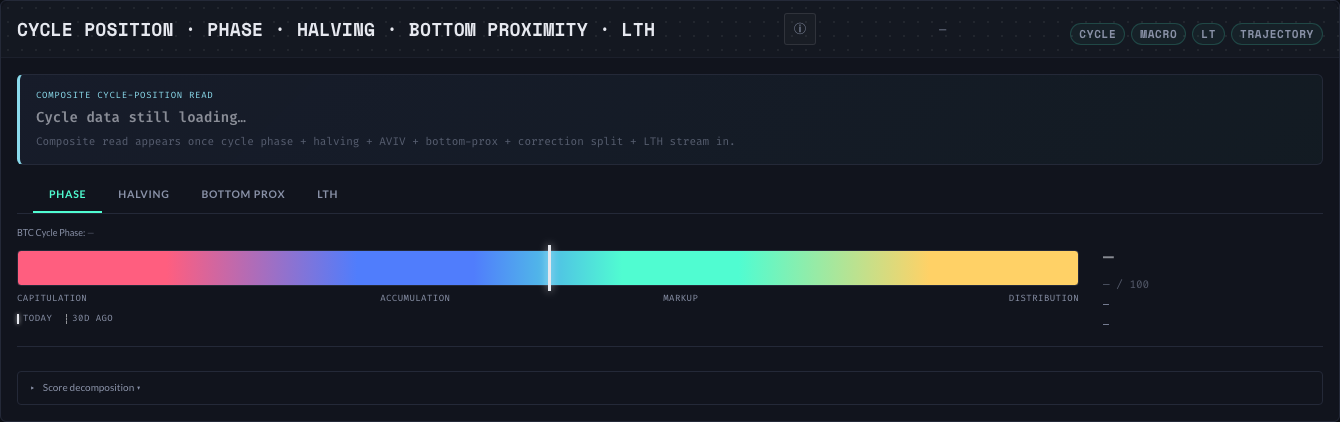Open the info icon button
This screenshot has width=1340, height=422.
pos(800,29)
